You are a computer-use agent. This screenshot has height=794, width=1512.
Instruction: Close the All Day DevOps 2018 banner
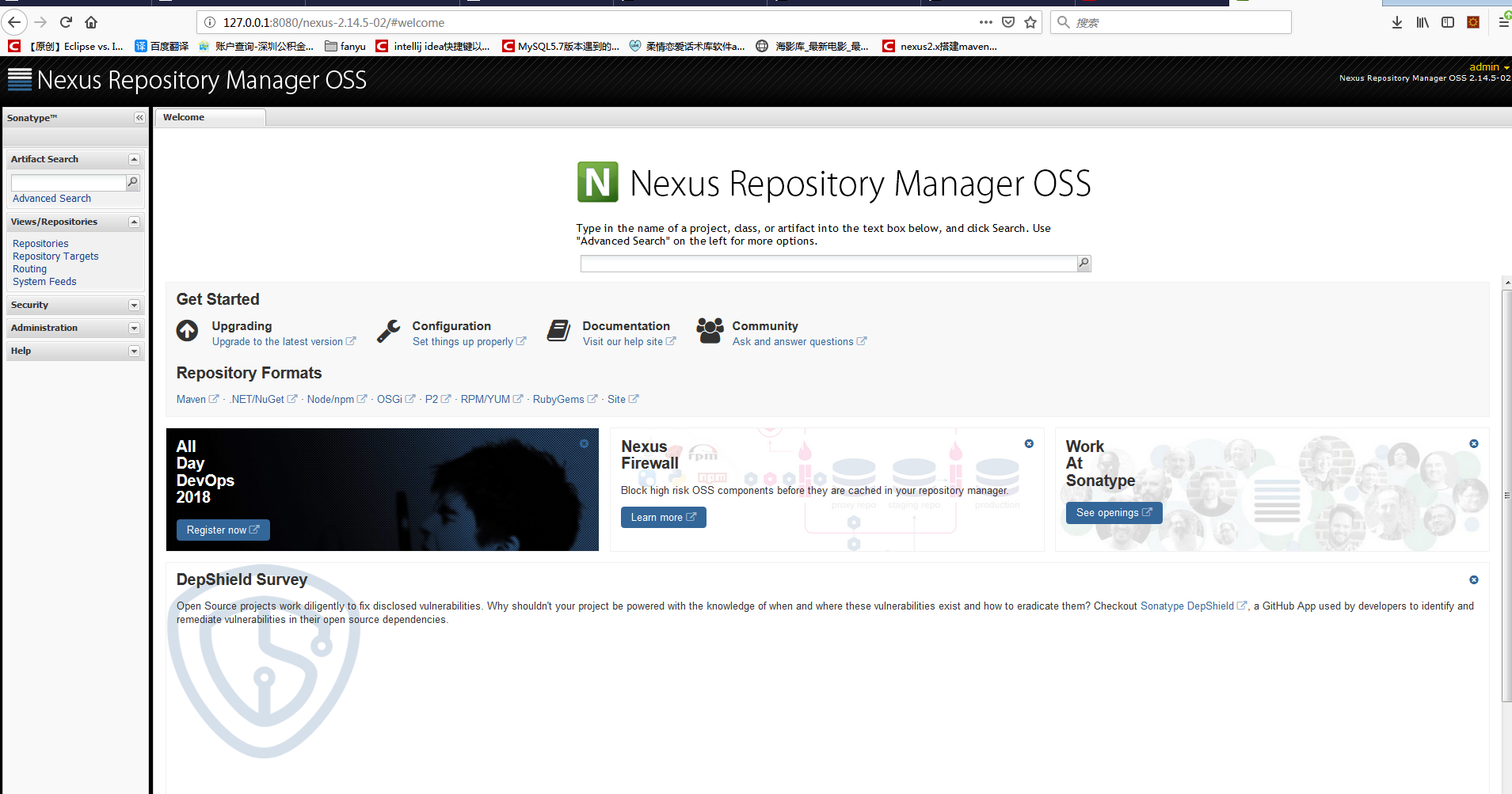584,444
